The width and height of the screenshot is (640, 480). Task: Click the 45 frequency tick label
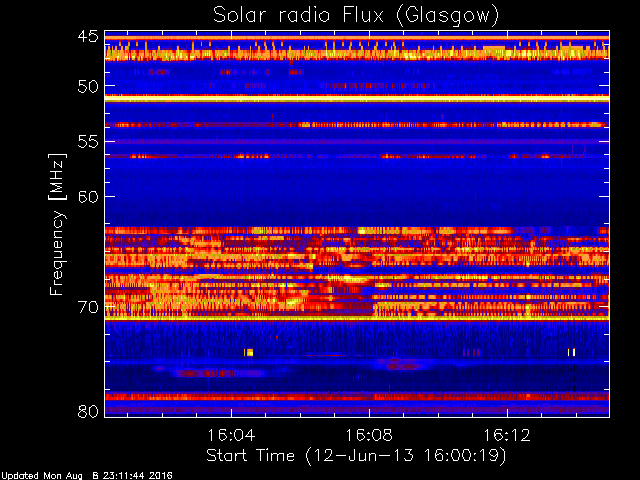click(88, 37)
